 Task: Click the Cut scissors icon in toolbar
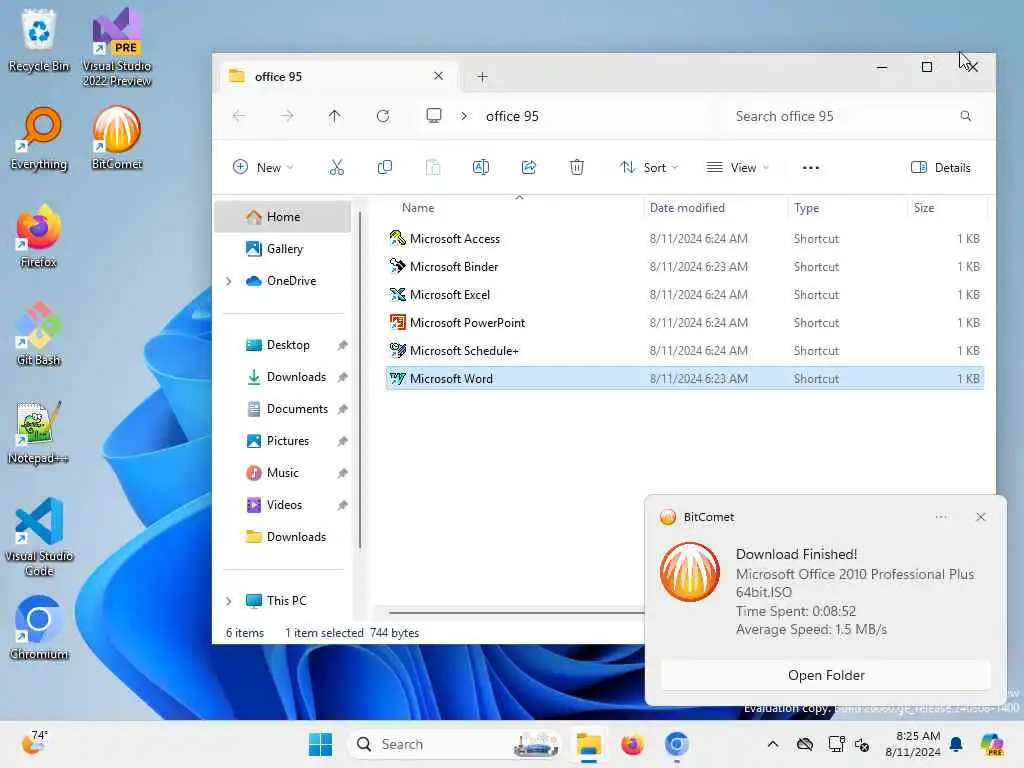pos(336,168)
